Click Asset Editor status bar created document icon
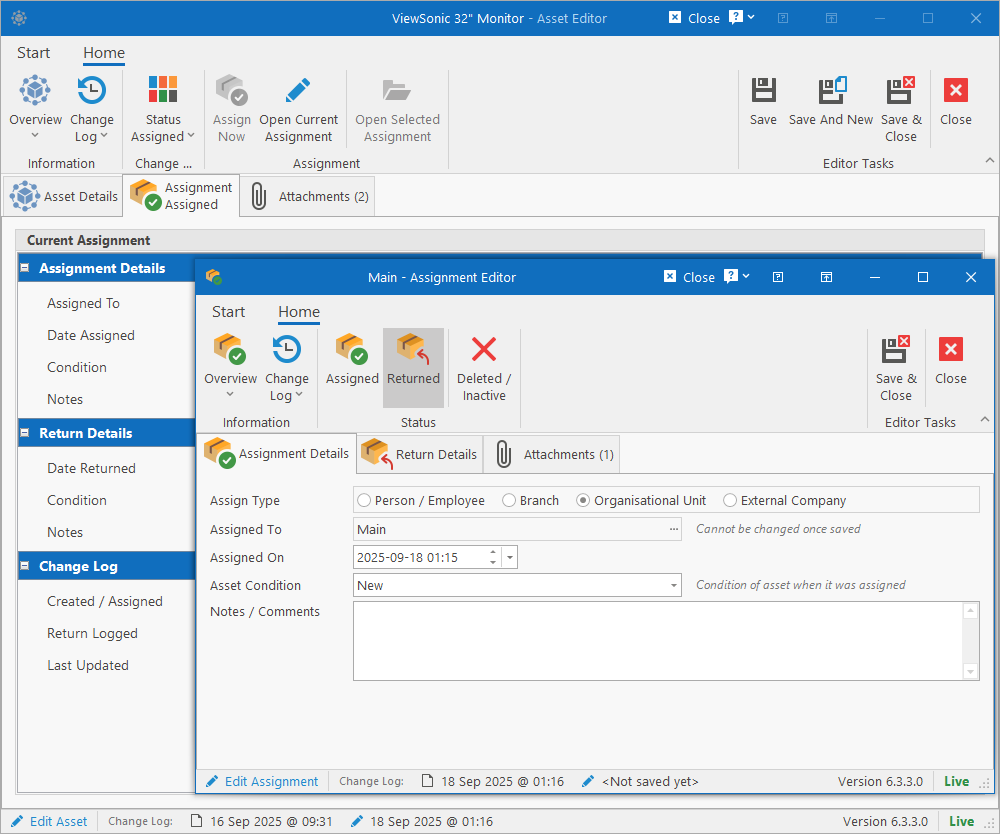Image resolution: width=1000 pixels, height=834 pixels. pos(197,821)
